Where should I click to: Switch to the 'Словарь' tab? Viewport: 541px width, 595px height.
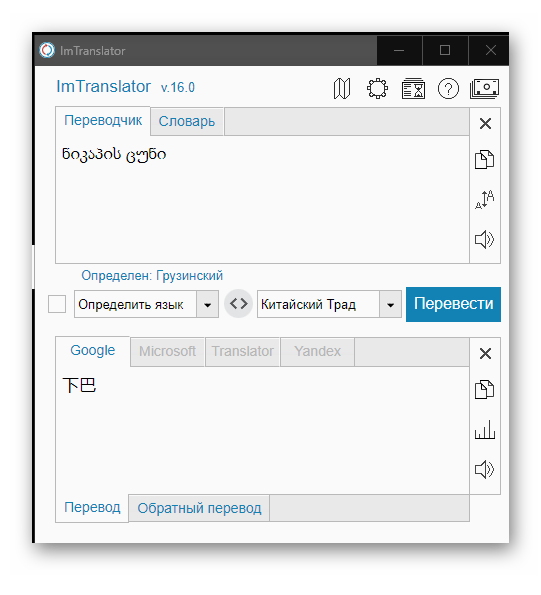pos(187,121)
